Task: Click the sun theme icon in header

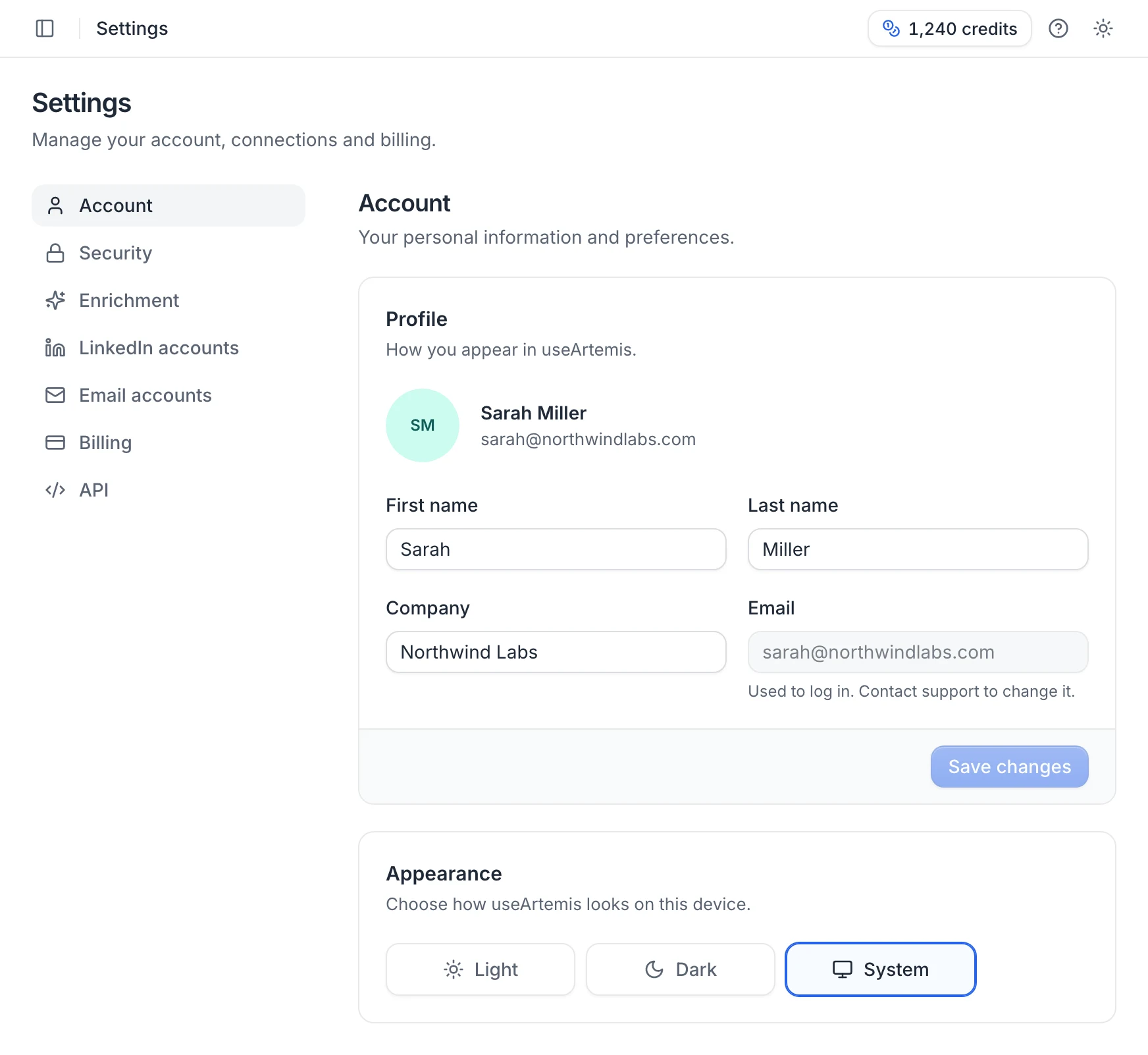Action: coord(1103,28)
